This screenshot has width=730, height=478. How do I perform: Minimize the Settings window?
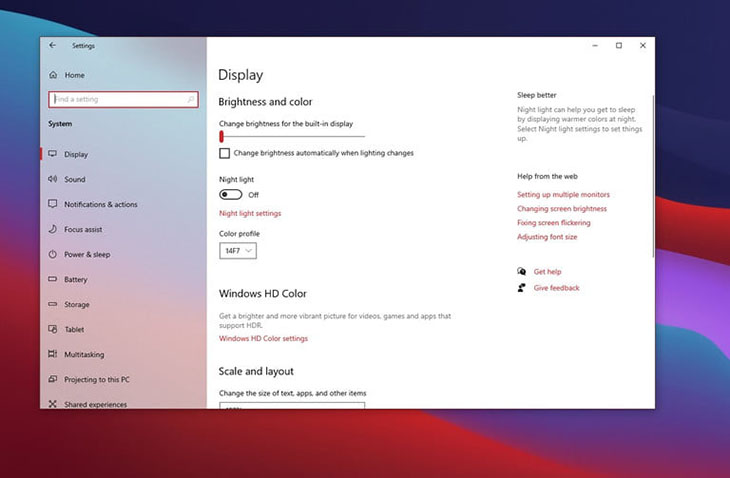595,45
